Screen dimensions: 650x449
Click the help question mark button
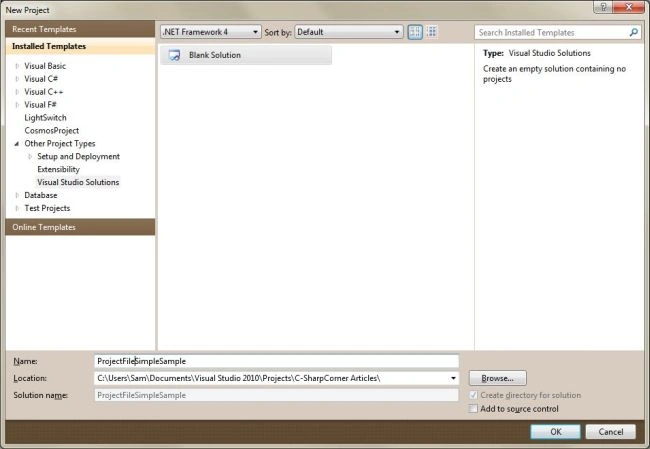pyautogui.click(x=604, y=7)
